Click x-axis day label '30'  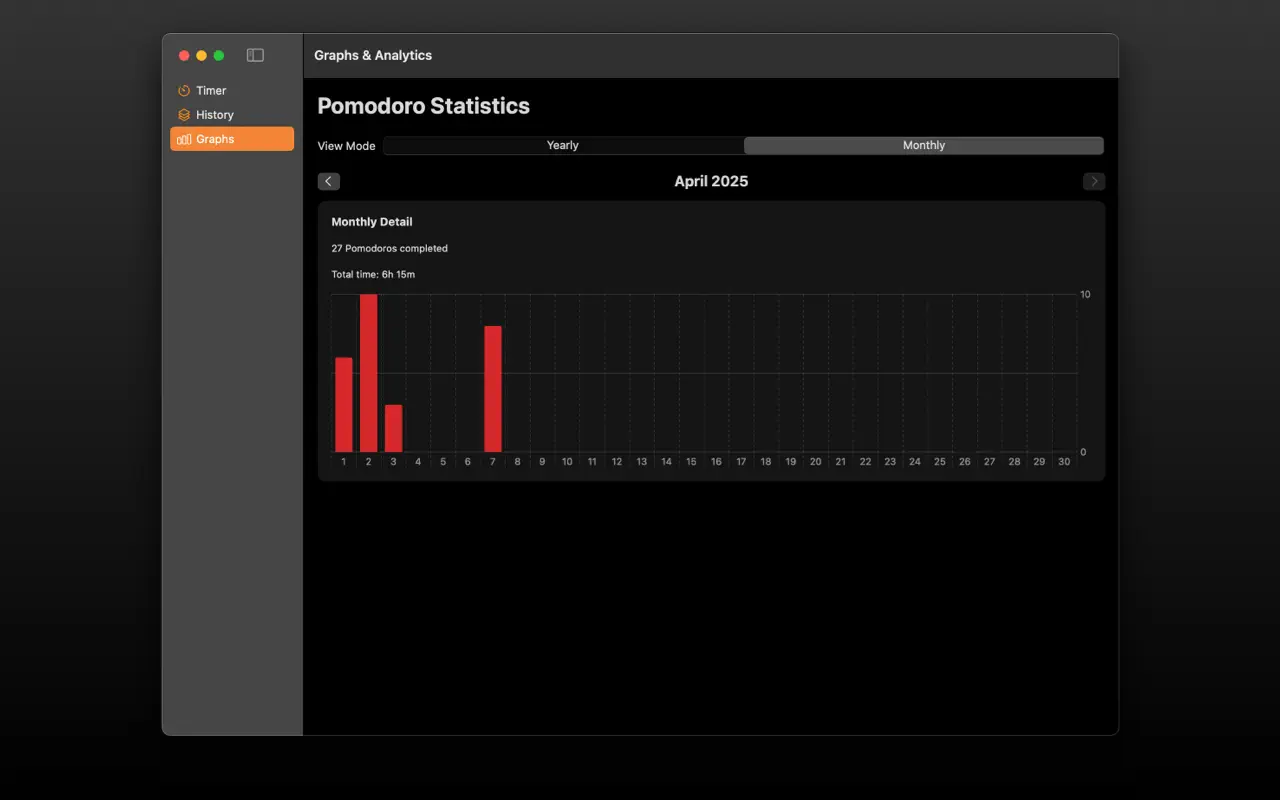tap(1064, 462)
